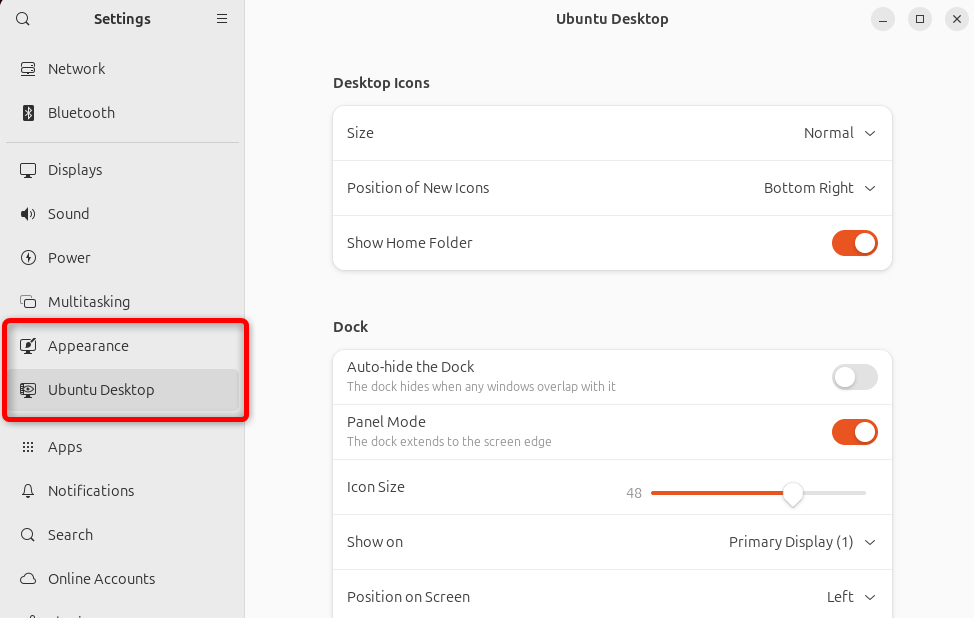Click the Icon Size slider handle
This screenshot has height=618, width=974.
coord(793,494)
